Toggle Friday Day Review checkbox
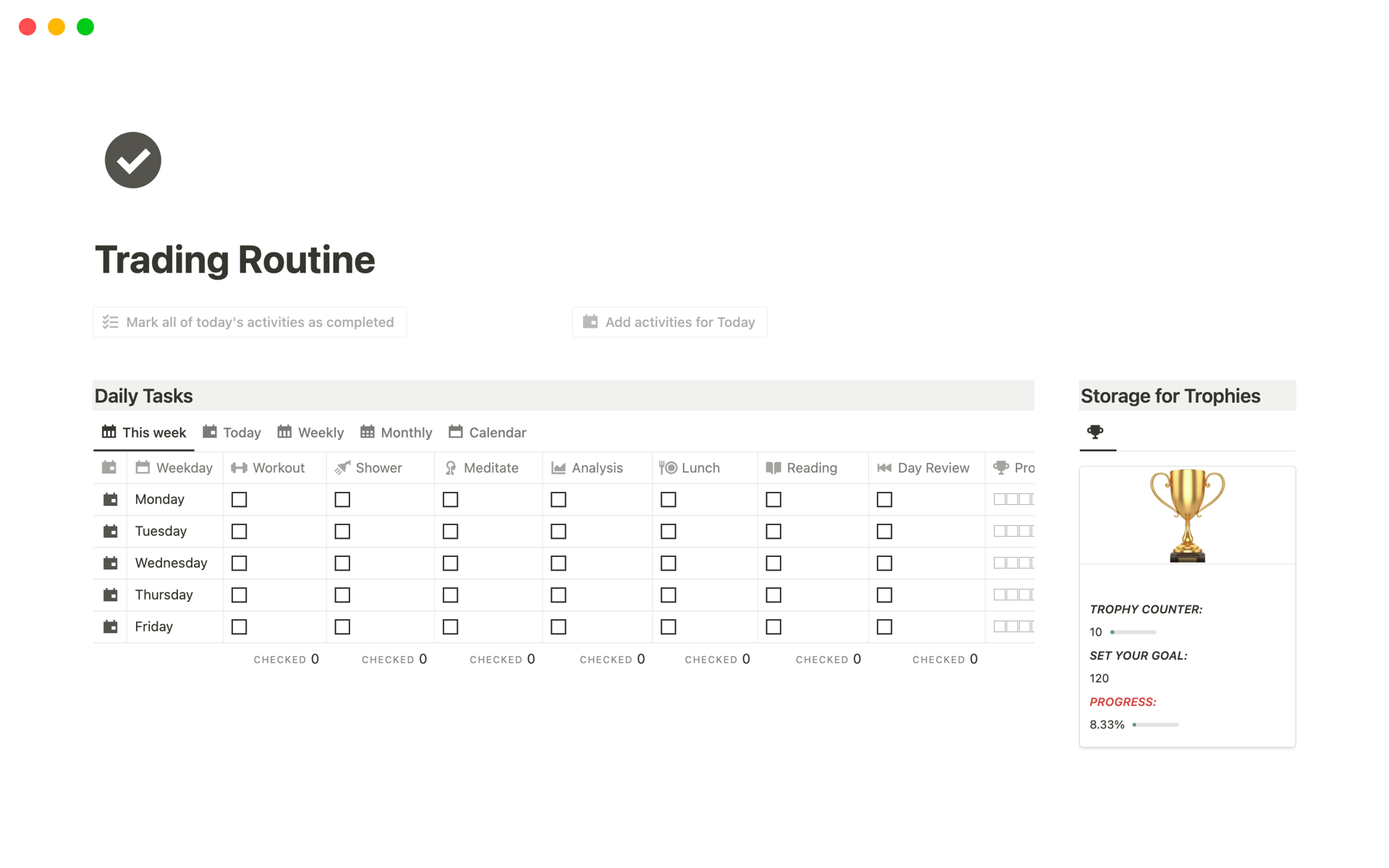Image resolution: width=1389 pixels, height=868 pixels. pos(884,626)
